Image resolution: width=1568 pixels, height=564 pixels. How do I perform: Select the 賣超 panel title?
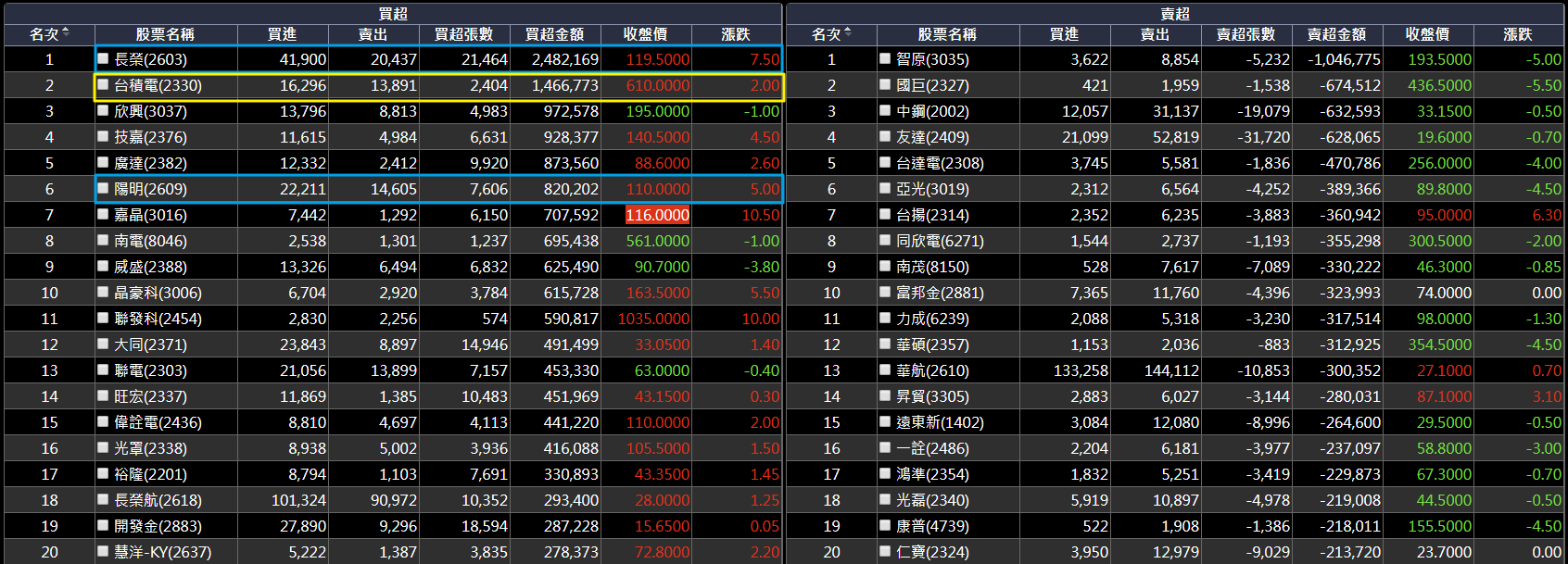coord(1175,13)
